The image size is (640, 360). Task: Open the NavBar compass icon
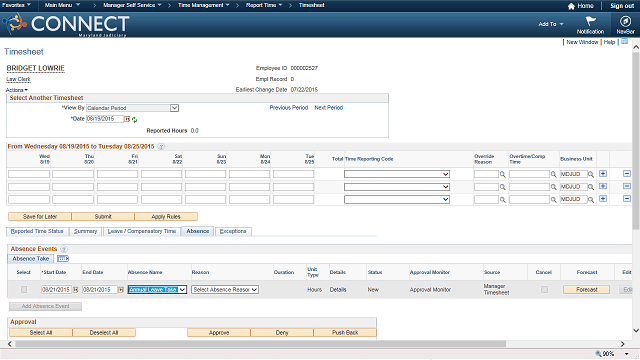tap(625, 21)
